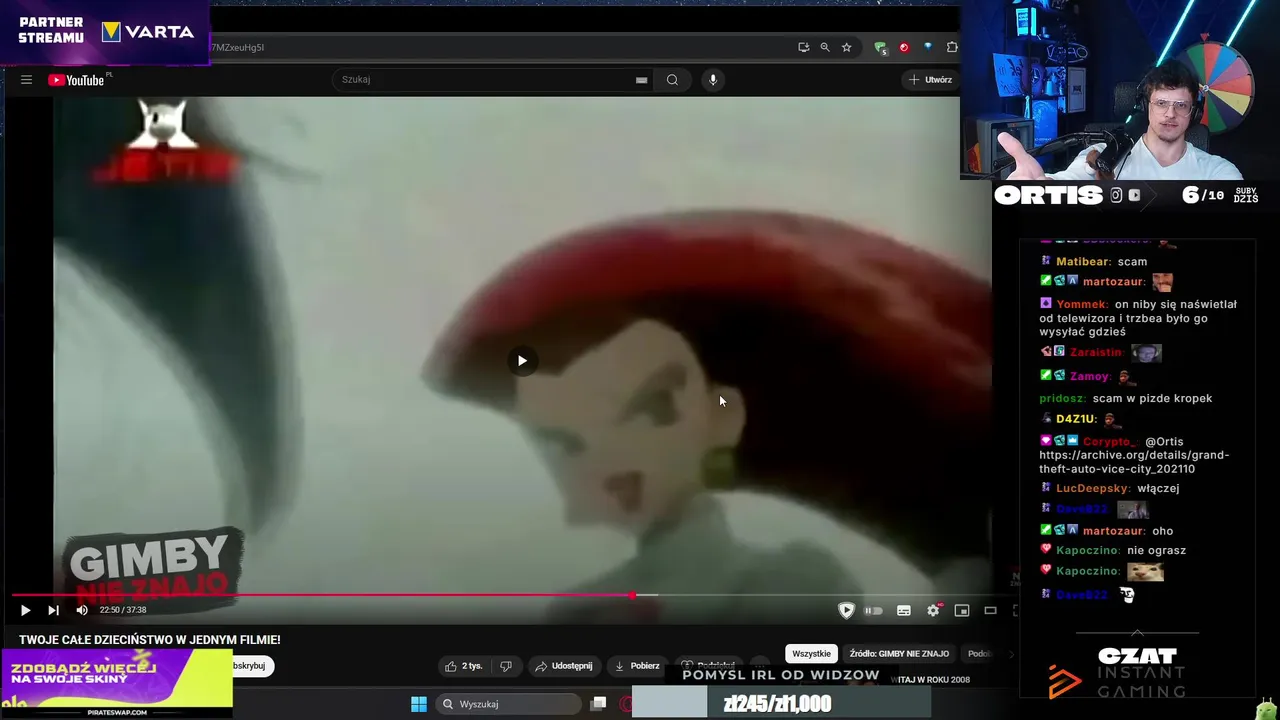Click the PIRATESWAP.COM ad banner
The width and height of the screenshot is (1280, 720).
coord(116,683)
